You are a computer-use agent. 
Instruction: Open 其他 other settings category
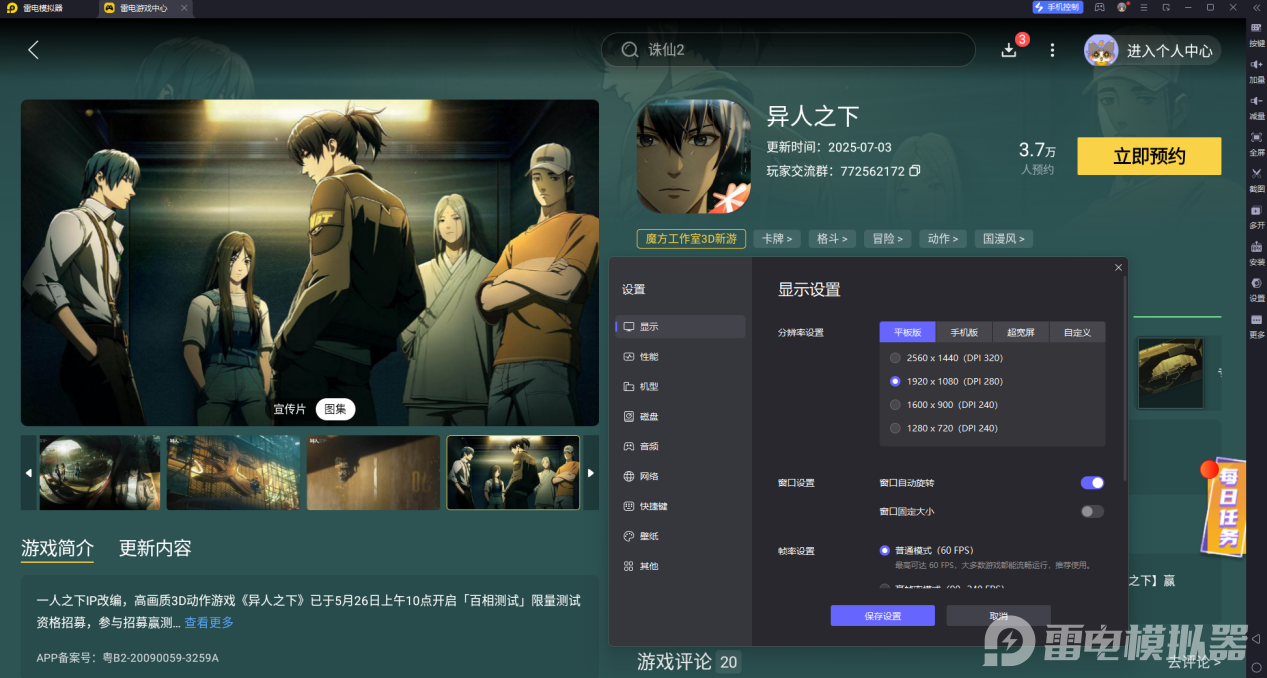(x=680, y=566)
